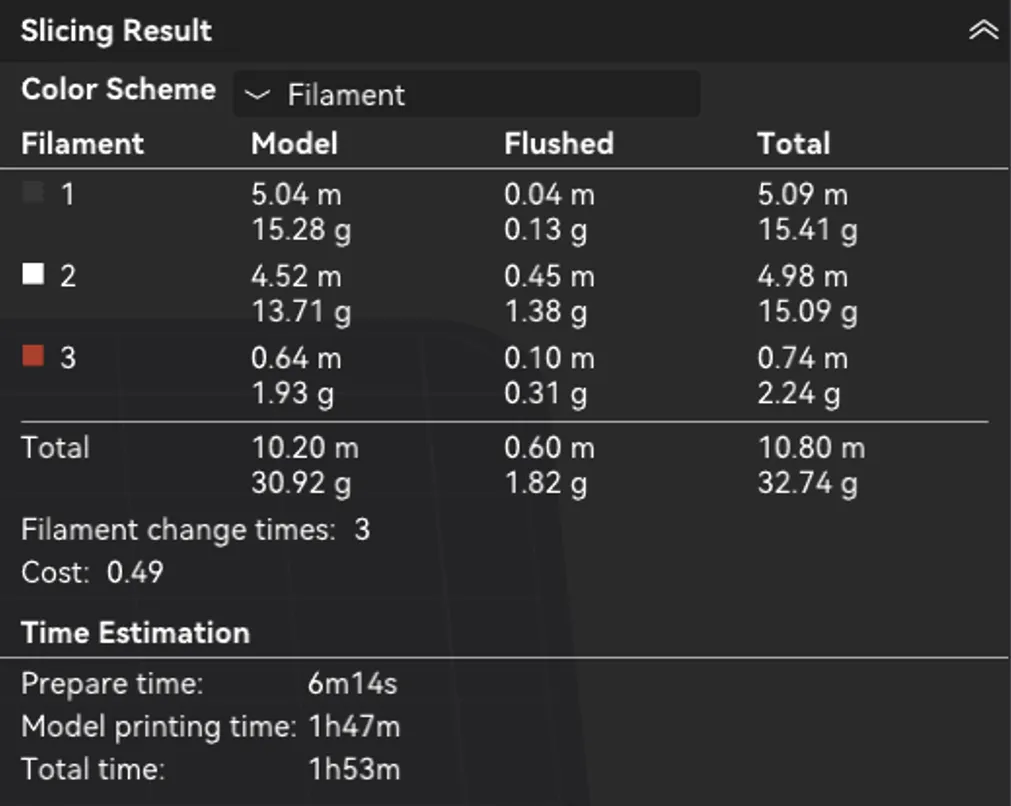Click the Slicing Result title
The width and height of the screenshot is (1011, 806).
click(x=116, y=30)
